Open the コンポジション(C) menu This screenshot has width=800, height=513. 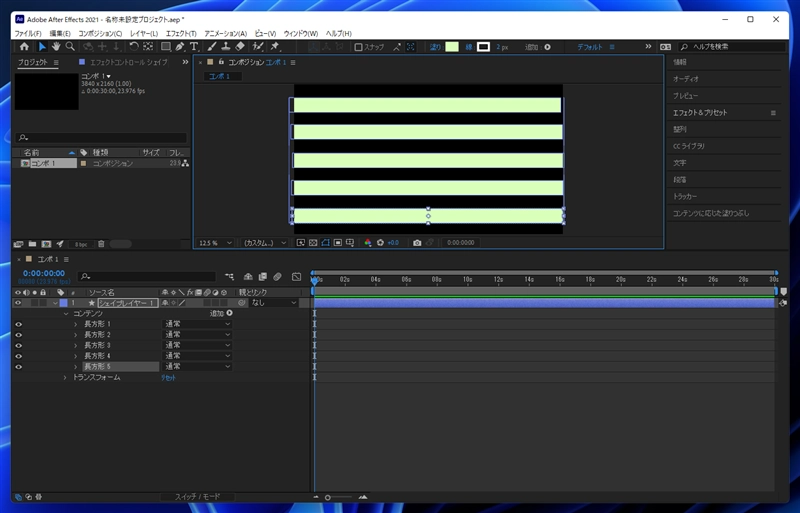pyautogui.click(x=100, y=34)
